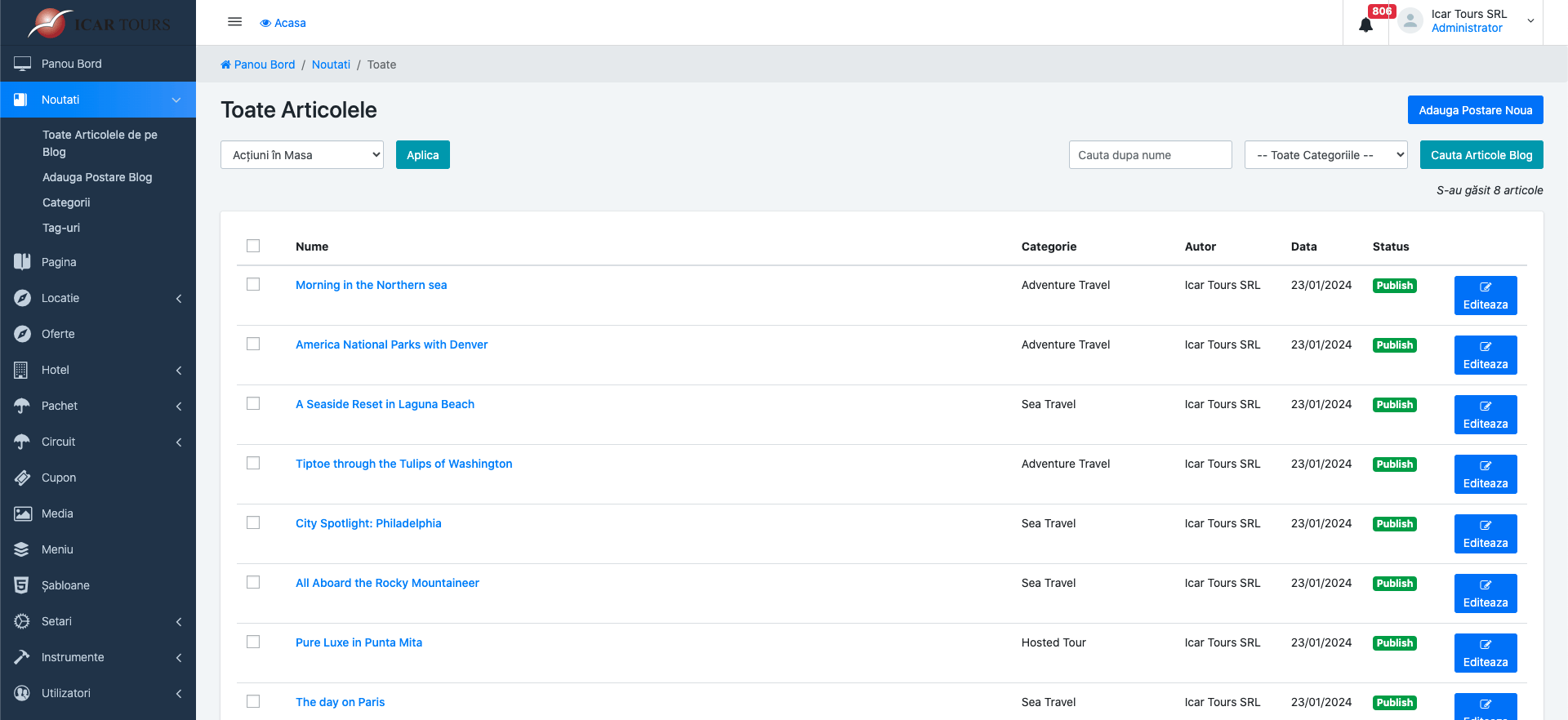Click the Cupon ticket icon in sidebar
The image size is (1568, 720).
(x=22, y=478)
